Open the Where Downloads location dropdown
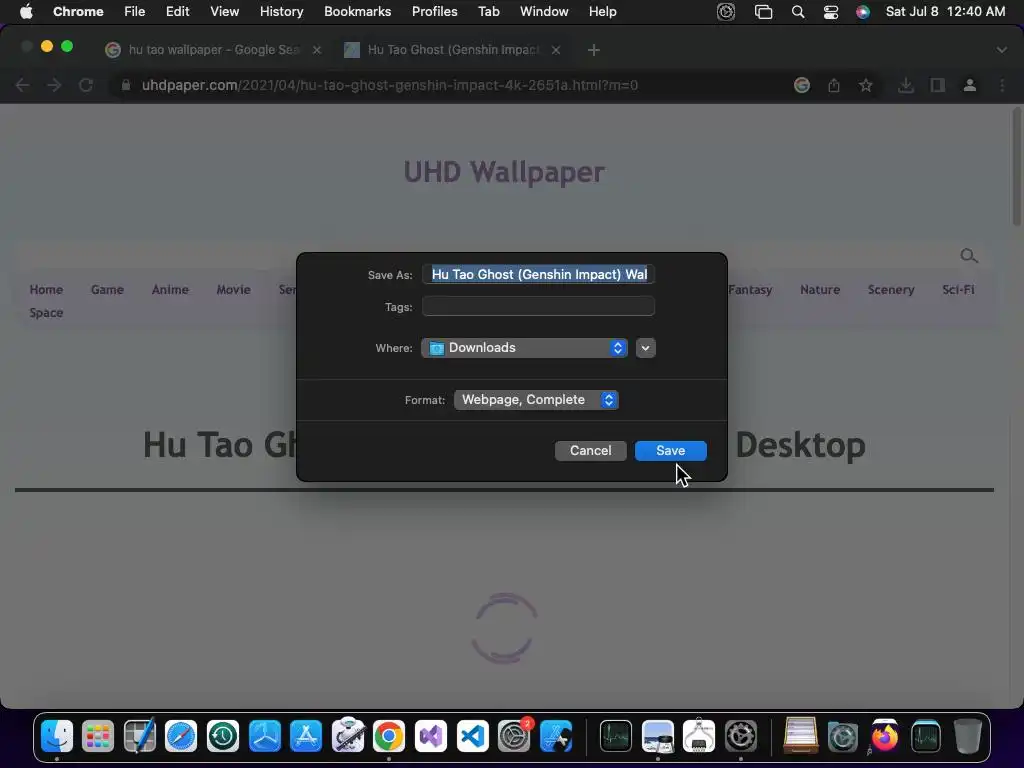 click(524, 348)
